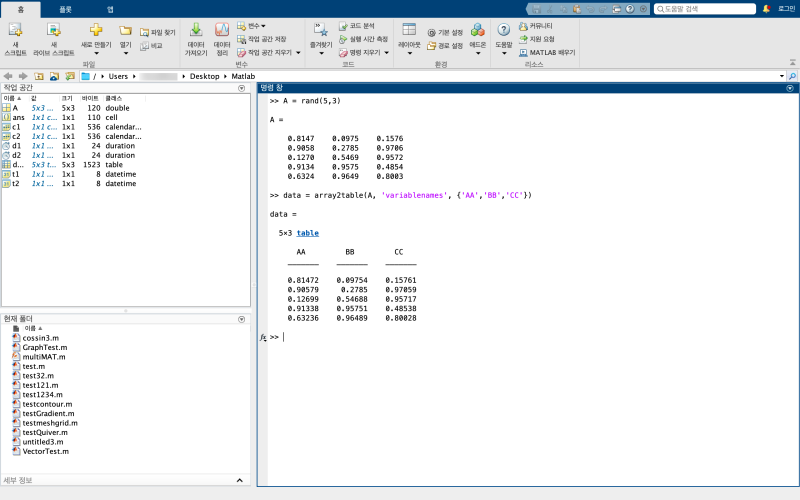800x500 pixels.
Task: Switch to the 앱 tab
Action: coord(110,10)
